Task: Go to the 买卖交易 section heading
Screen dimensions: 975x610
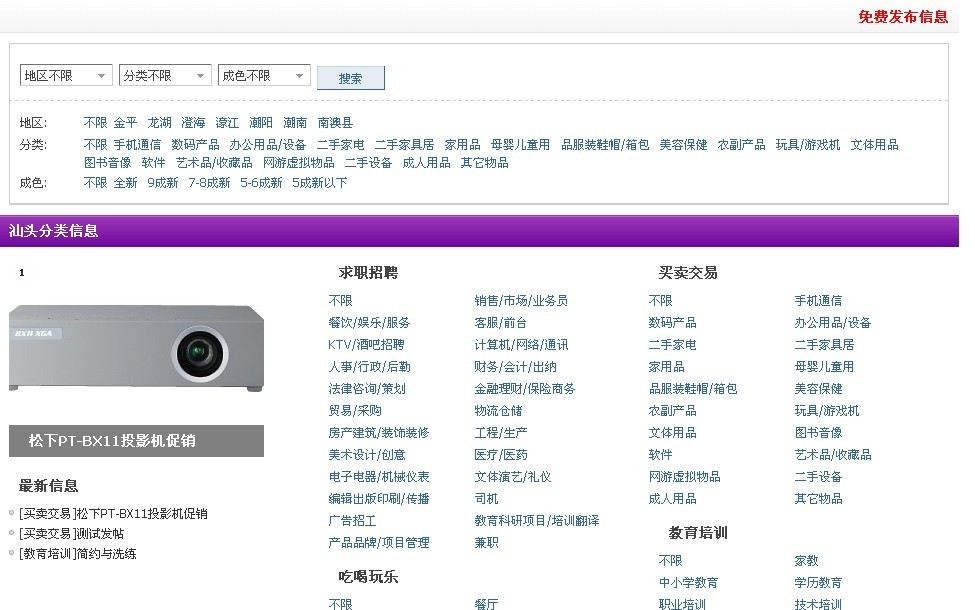Action: [x=688, y=273]
